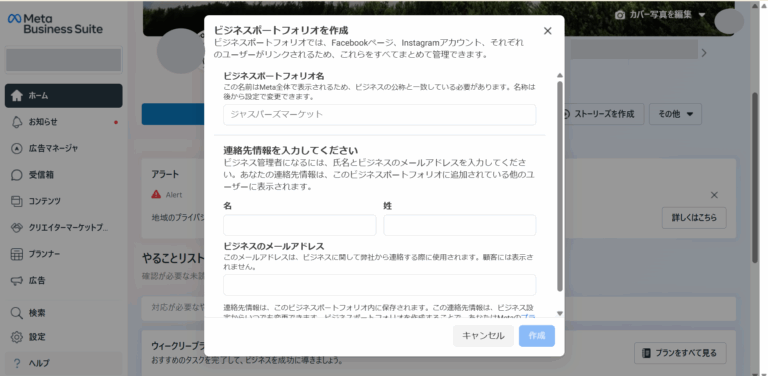This screenshot has width=768, height=376.
Task: Click the dialog scrollbar's down arrow
Action: click(x=560, y=313)
